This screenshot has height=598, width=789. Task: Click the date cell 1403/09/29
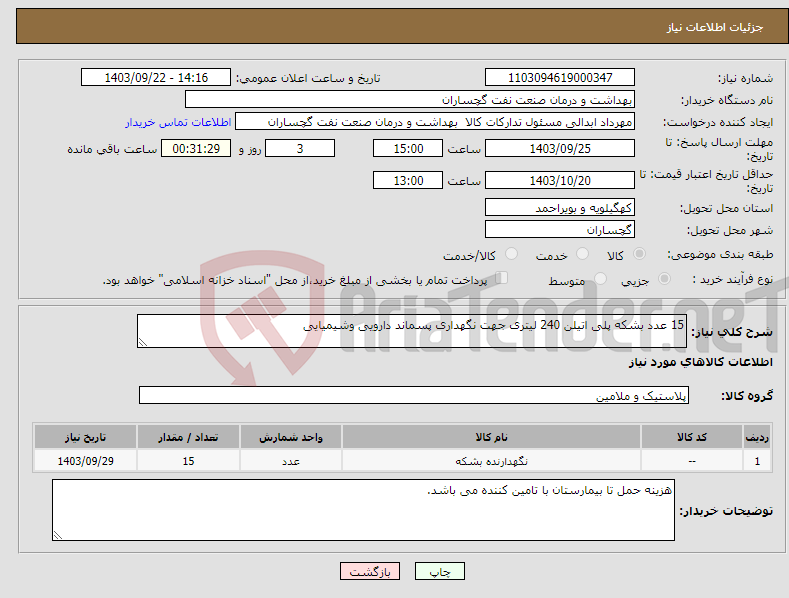click(86, 461)
